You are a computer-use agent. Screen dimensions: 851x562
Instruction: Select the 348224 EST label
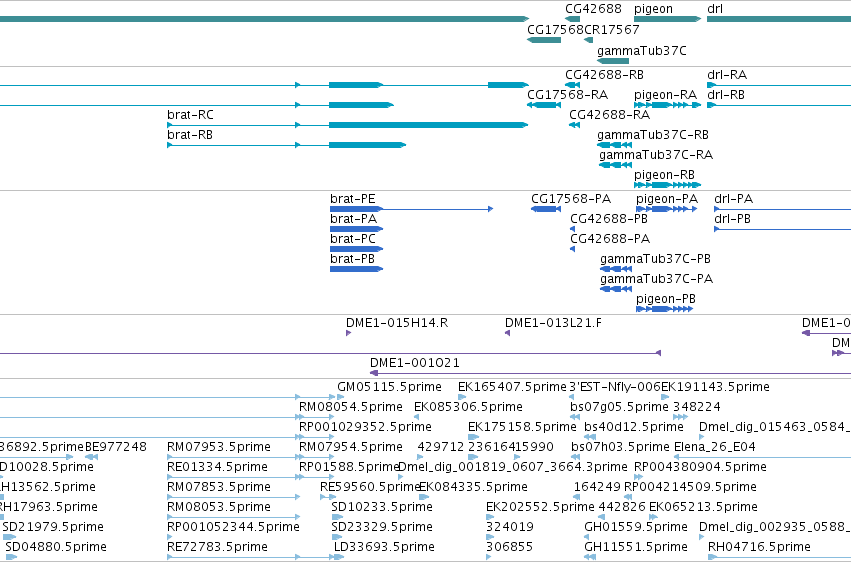coord(697,407)
